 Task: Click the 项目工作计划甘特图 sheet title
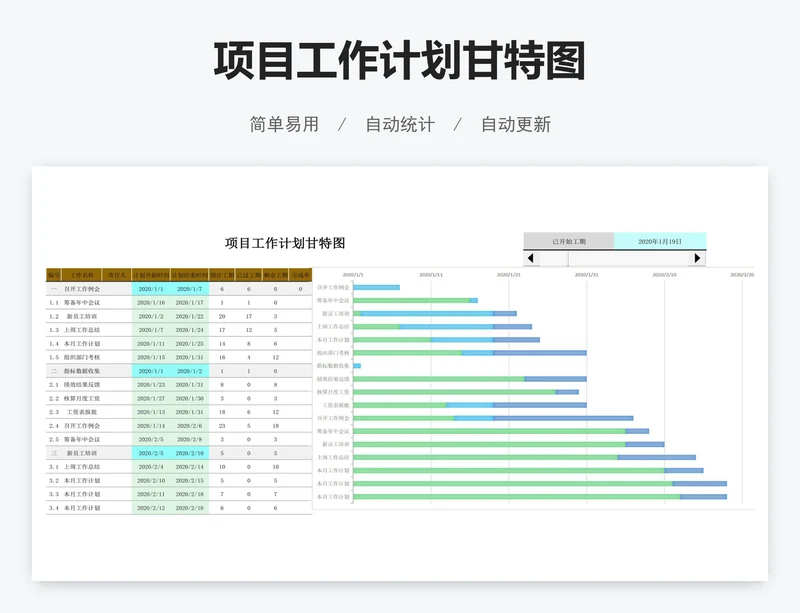point(285,243)
